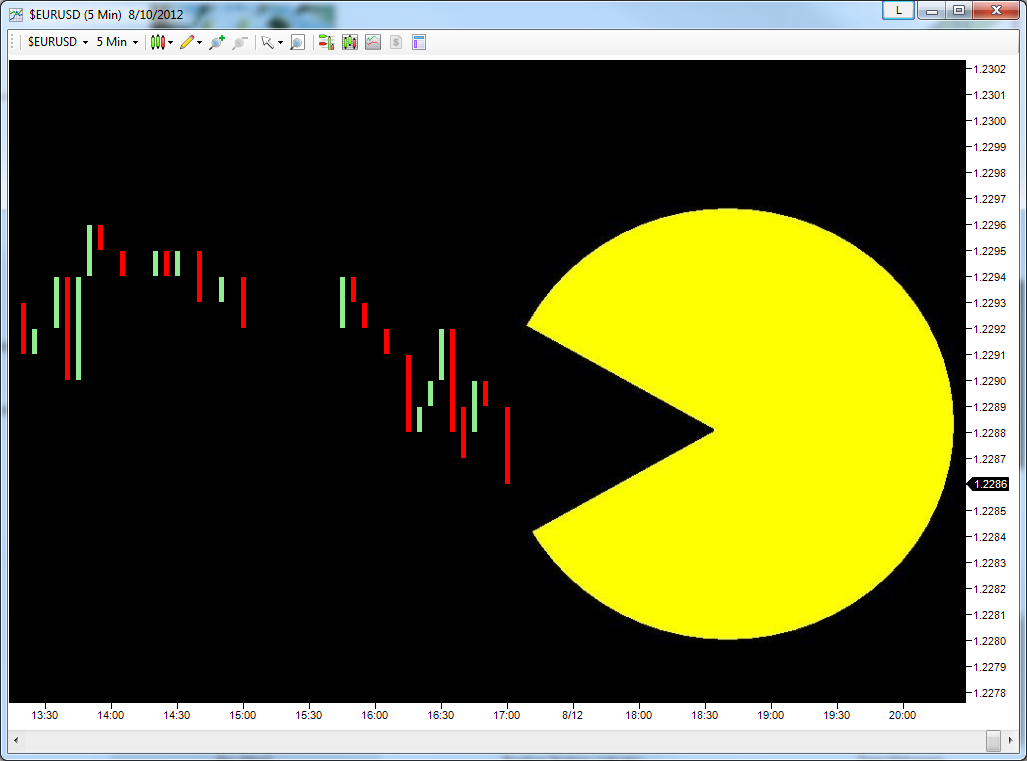This screenshot has width=1027, height=761.
Task: Click the 20:00 time axis label
Action: pyautogui.click(x=902, y=715)
